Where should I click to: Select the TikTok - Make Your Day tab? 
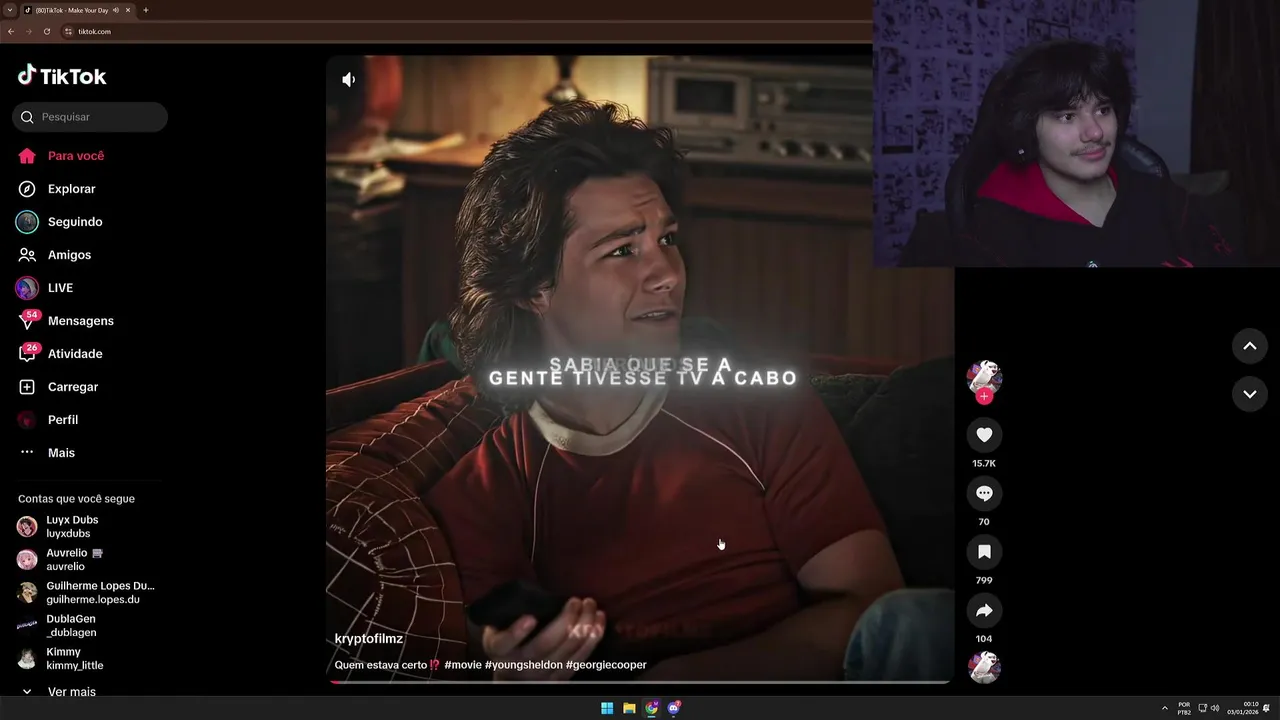(x=78, y=10)
